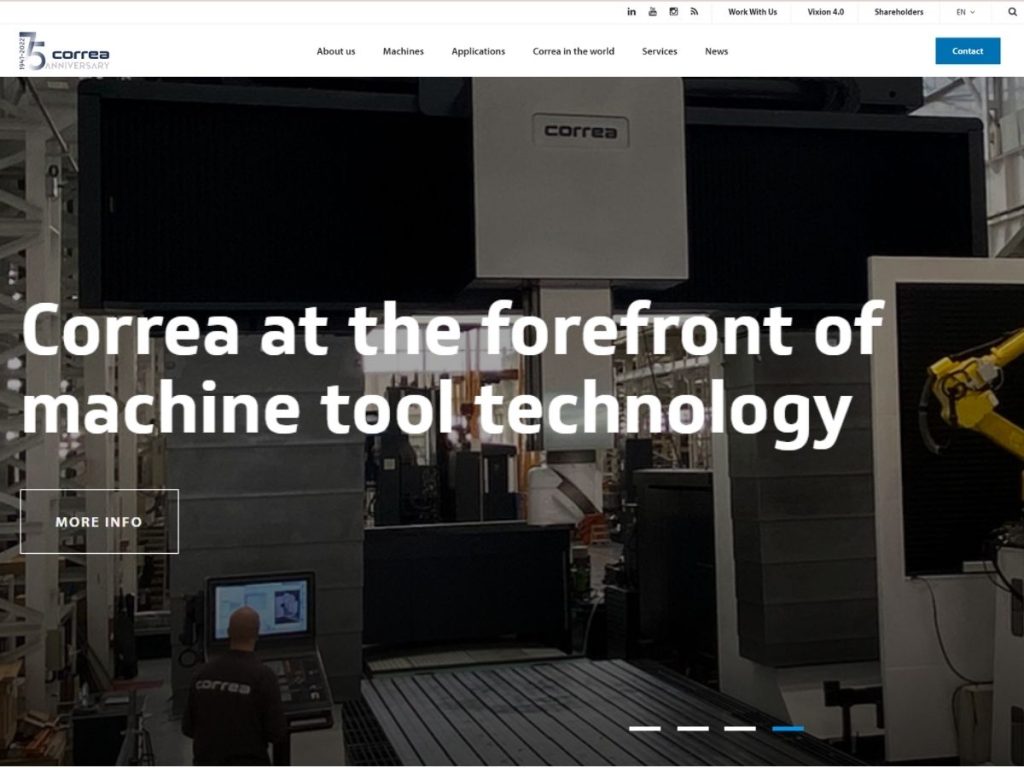The image size is (1024, 768).
Task: Click the search magnifier icon
Action: click(1012, 12)
